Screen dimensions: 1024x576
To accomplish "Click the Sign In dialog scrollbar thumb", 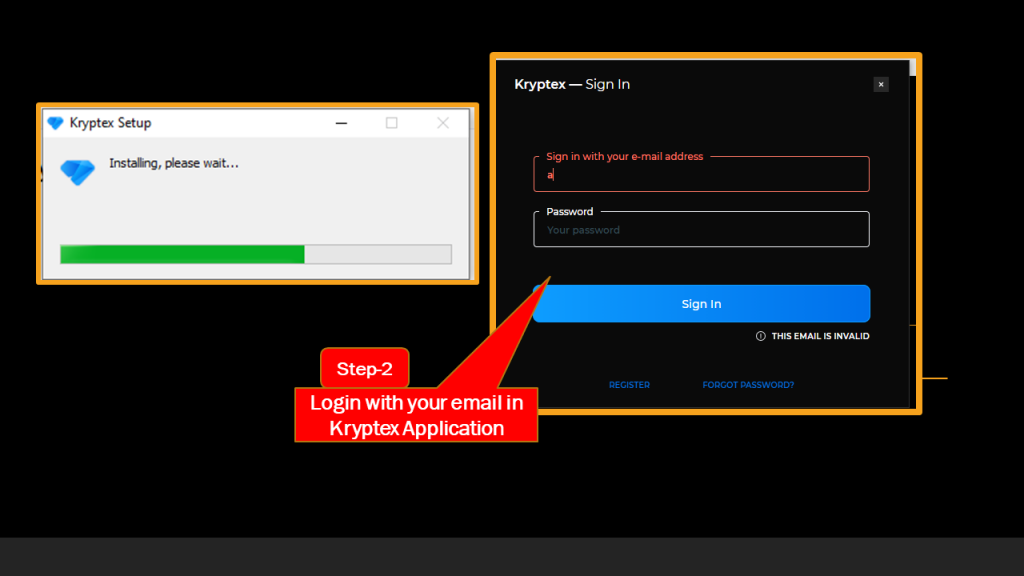I will point(912,69).
